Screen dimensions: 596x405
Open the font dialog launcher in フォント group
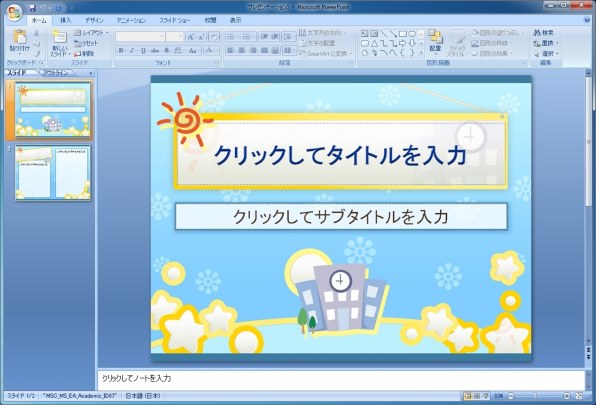[217, 63]
